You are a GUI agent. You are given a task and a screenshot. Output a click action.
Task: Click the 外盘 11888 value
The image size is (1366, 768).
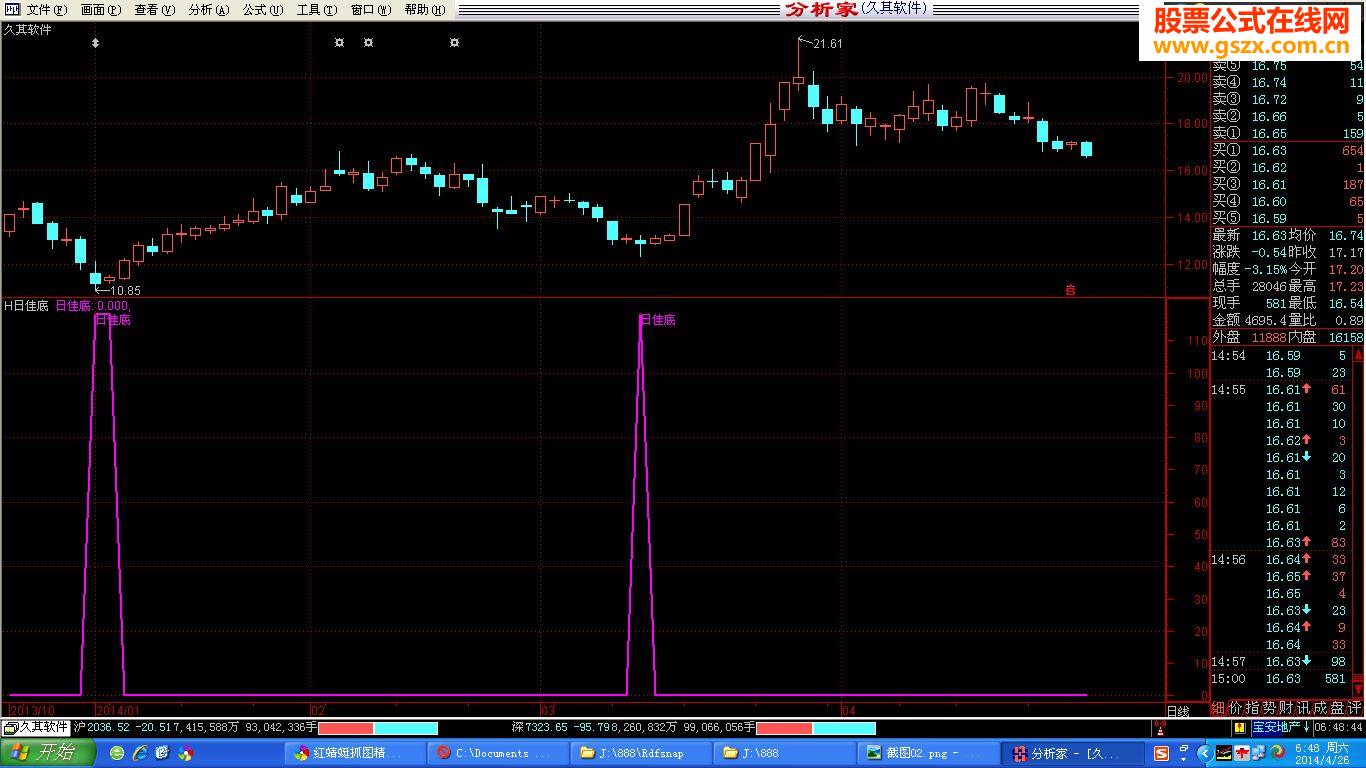(1269, 338)
